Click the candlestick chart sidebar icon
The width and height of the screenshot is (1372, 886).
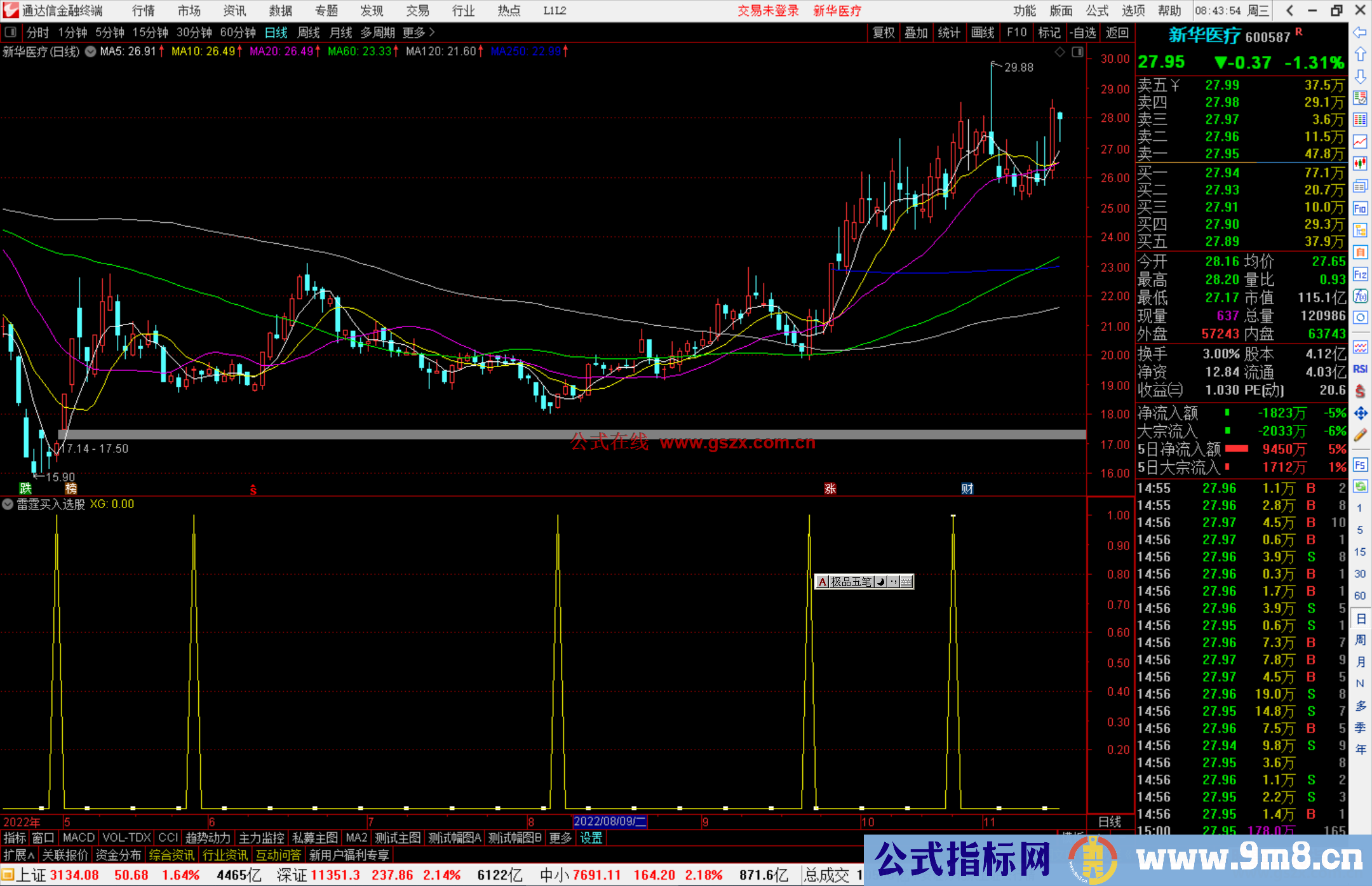click(1360, 163)
